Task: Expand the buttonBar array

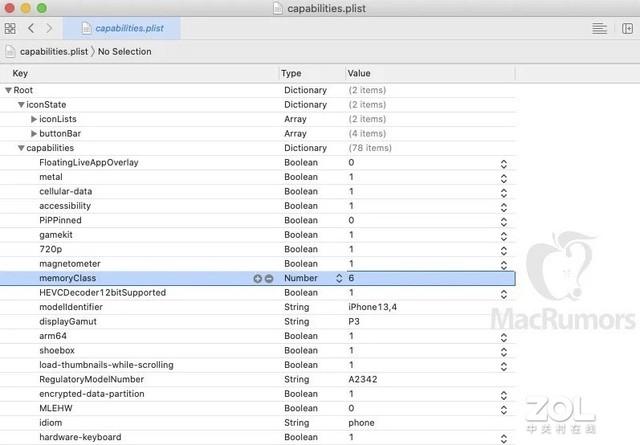Action: [x=34, y=134]
